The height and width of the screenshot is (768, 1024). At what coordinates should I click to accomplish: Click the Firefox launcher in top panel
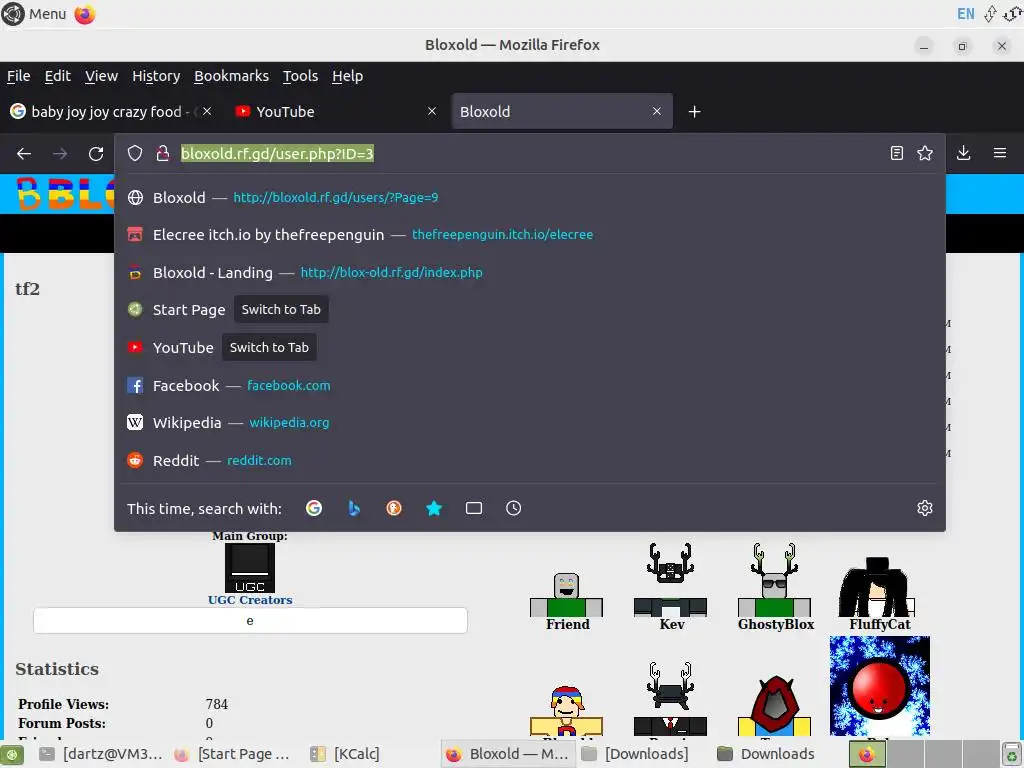click(85, 14)
